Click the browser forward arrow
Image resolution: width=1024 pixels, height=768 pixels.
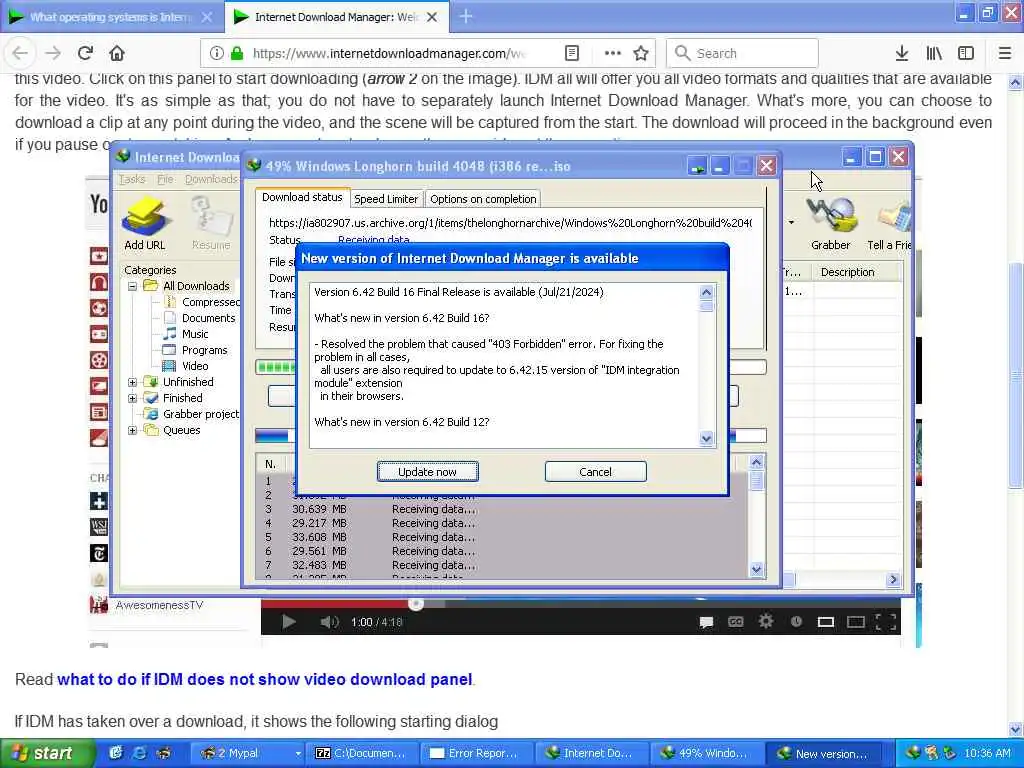53,53
